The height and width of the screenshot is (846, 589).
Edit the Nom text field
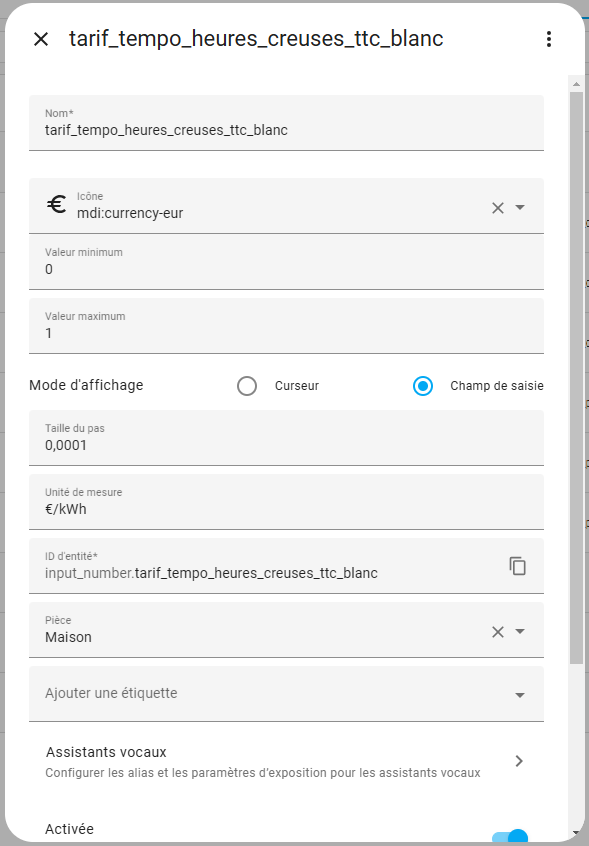tap(286, 122)
